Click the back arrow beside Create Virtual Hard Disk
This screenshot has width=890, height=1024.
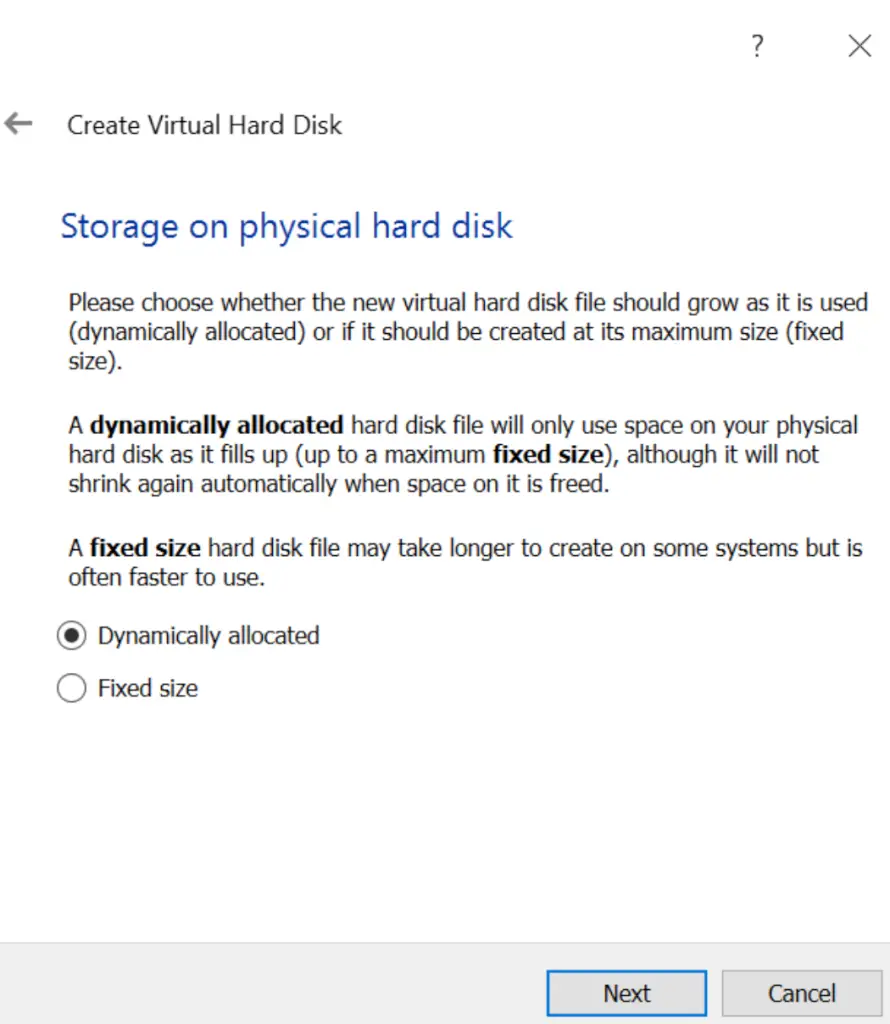[x=18, y=123]
